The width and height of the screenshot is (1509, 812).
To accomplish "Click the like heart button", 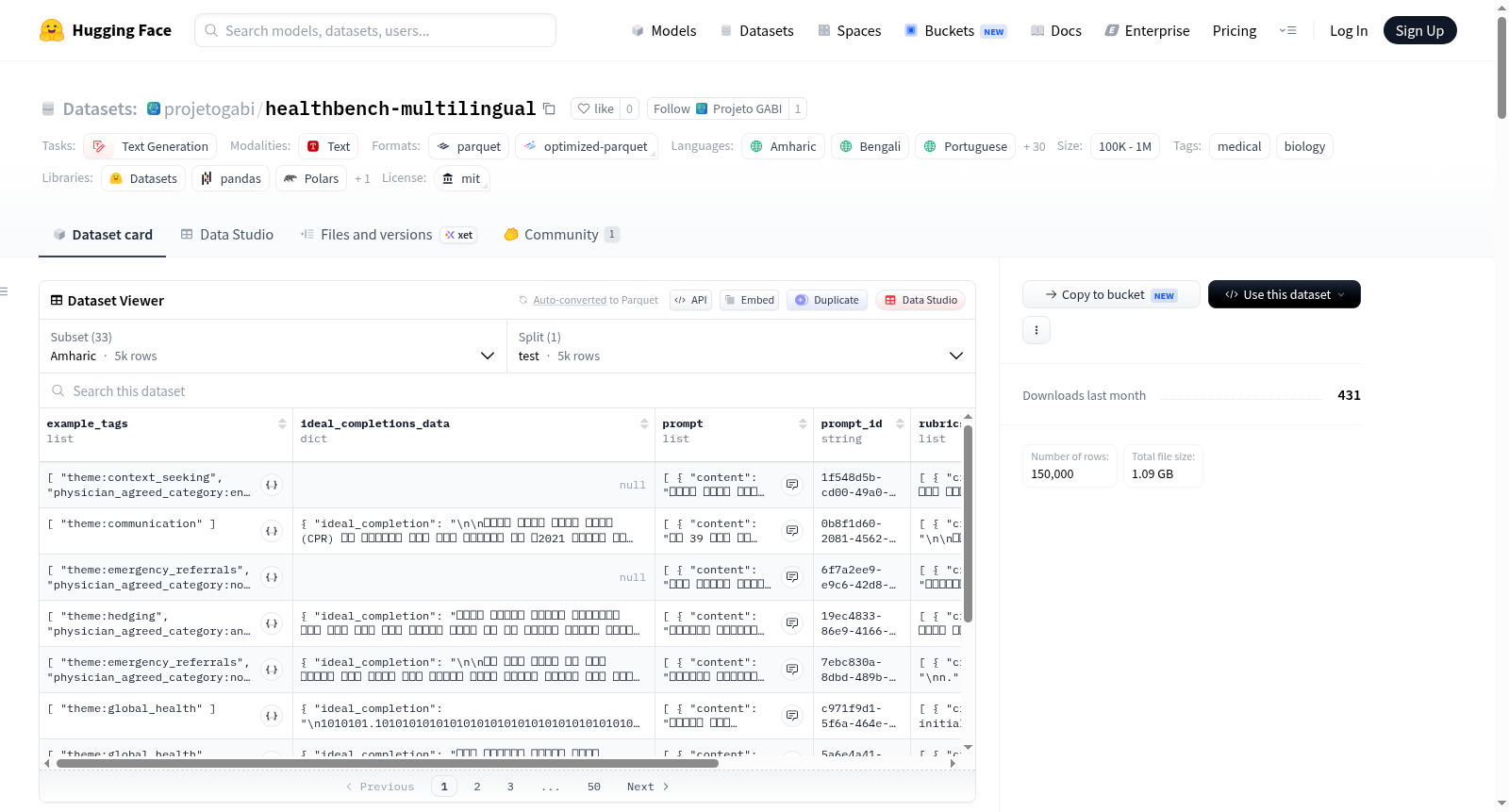I will pos(595,108).
